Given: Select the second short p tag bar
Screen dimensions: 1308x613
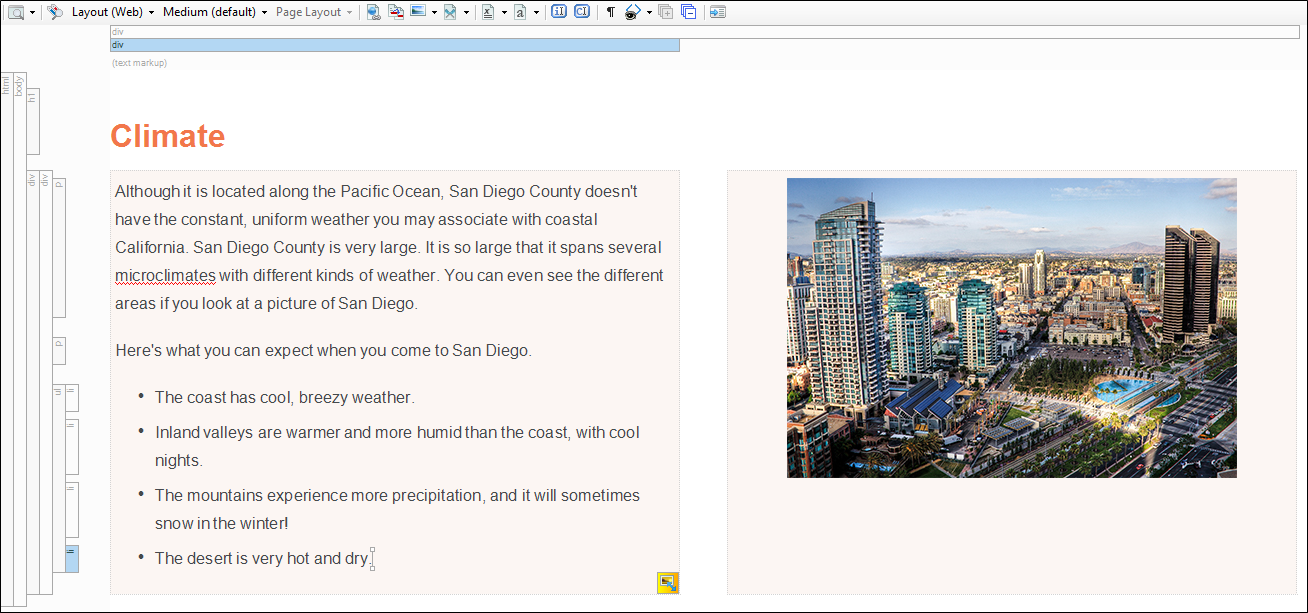Looking at the screenshot, I should pyautogui.click(x=59, y=350).
